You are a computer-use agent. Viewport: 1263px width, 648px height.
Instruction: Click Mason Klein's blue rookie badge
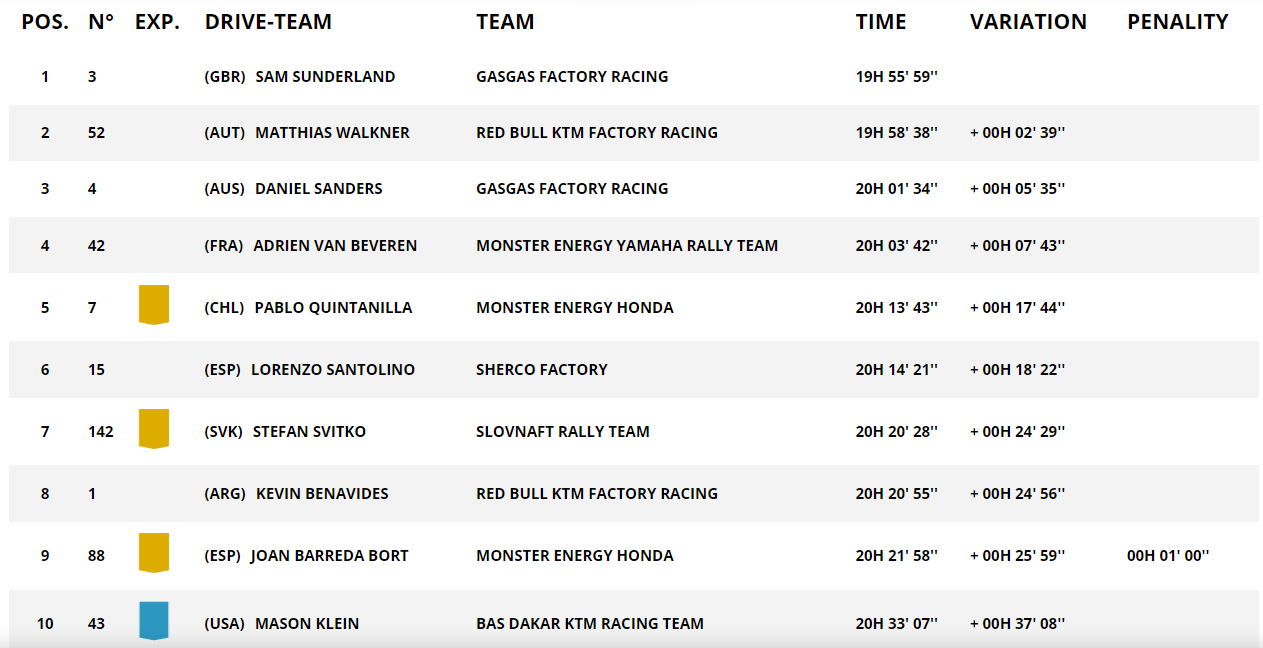tap(153, 620)
